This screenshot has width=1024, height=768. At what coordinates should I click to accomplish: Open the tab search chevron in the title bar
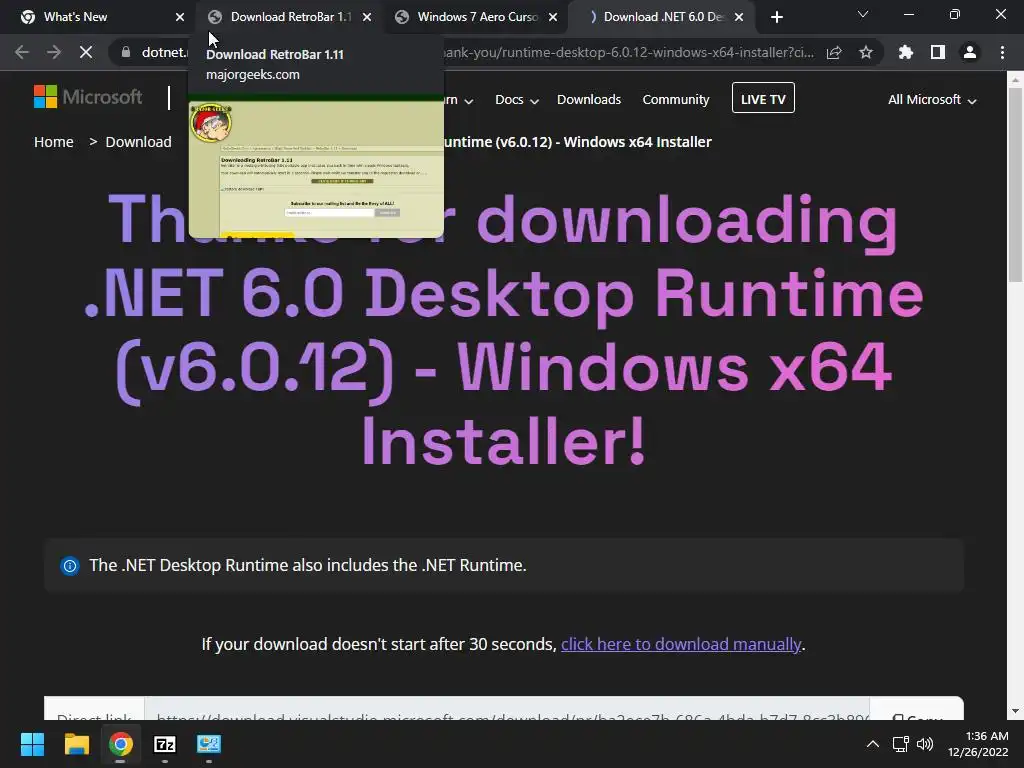pos(863,14)
